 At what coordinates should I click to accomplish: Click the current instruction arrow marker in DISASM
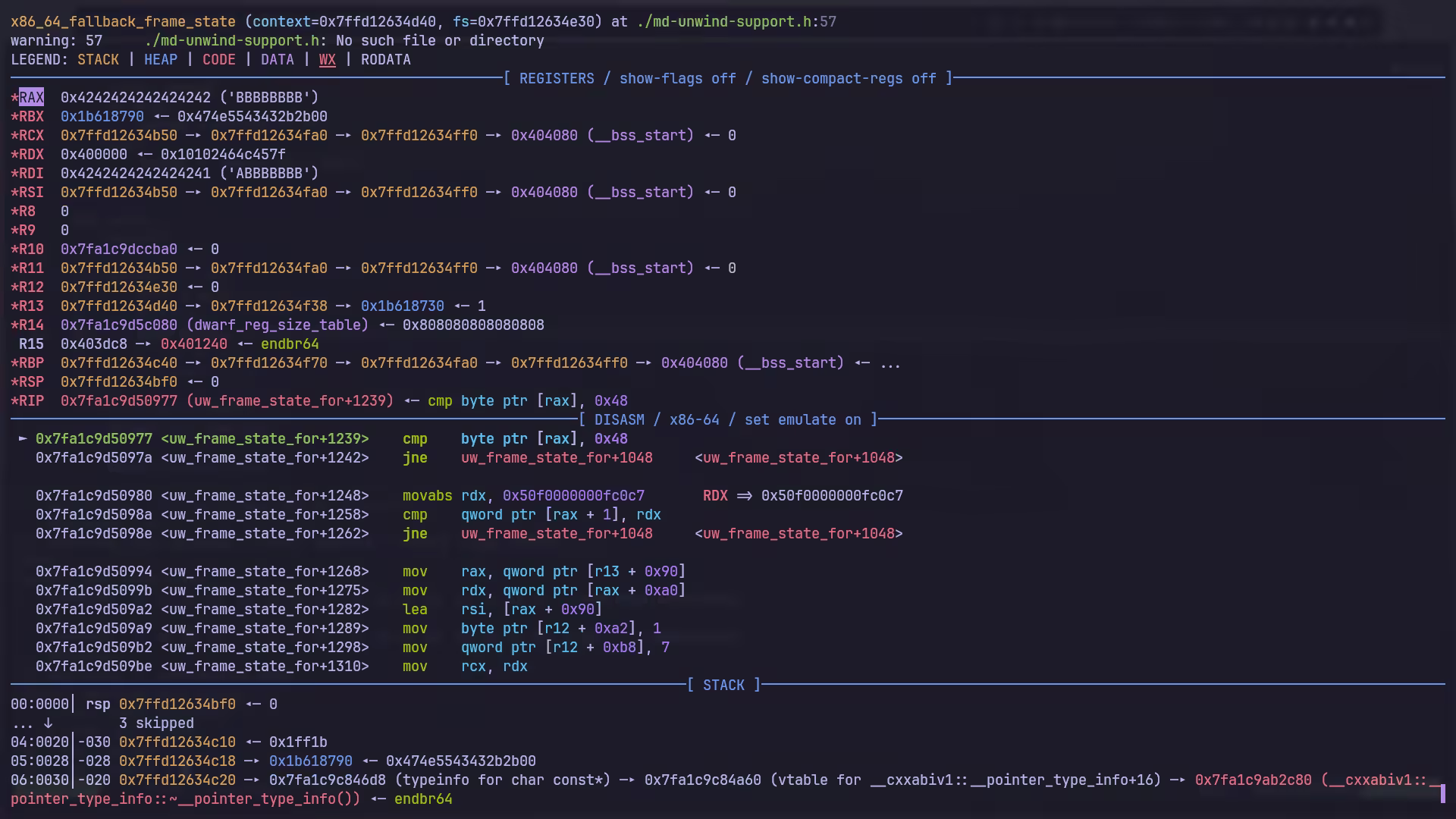(23, 439)
